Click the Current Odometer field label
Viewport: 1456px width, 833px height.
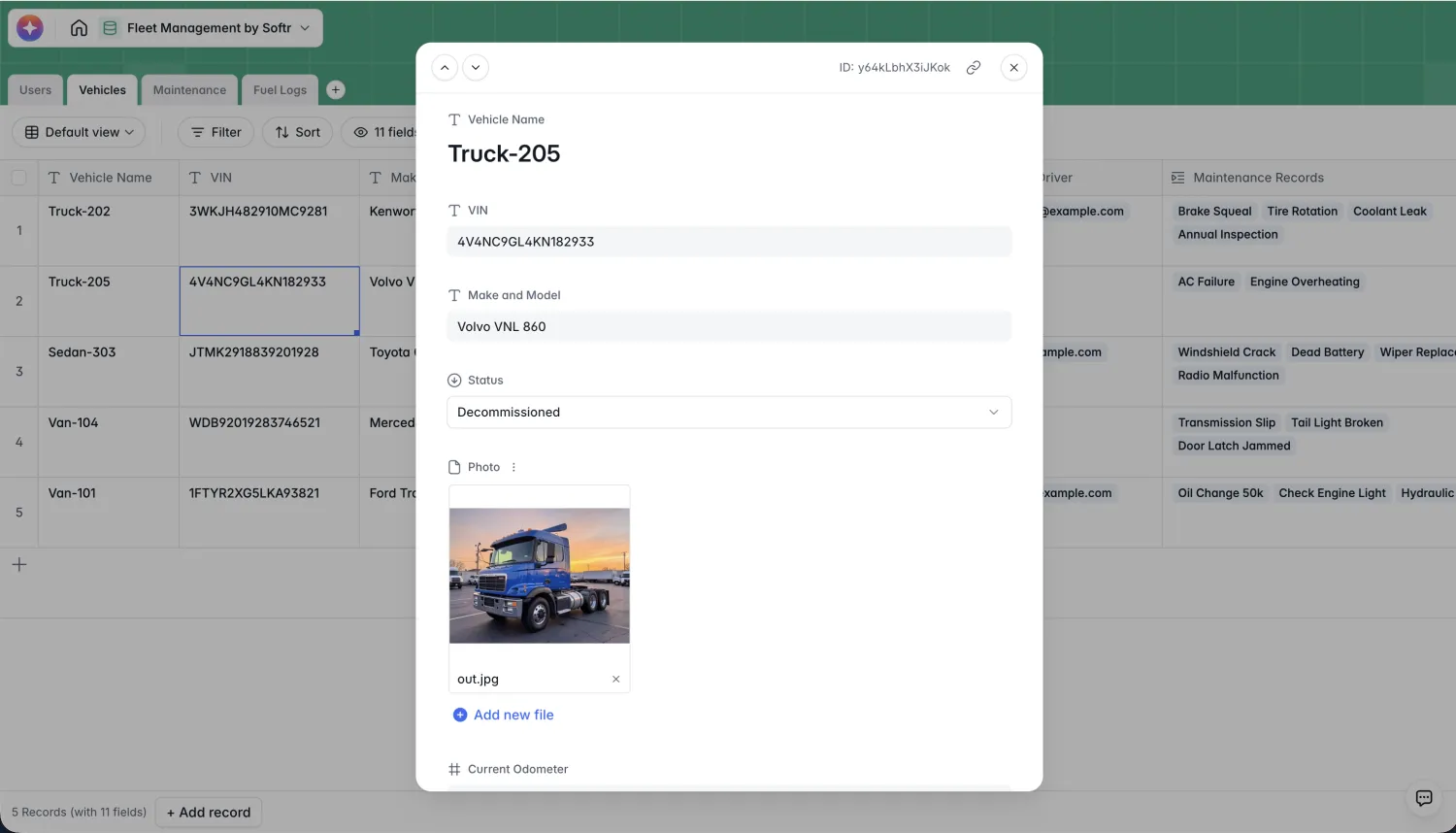517,770
